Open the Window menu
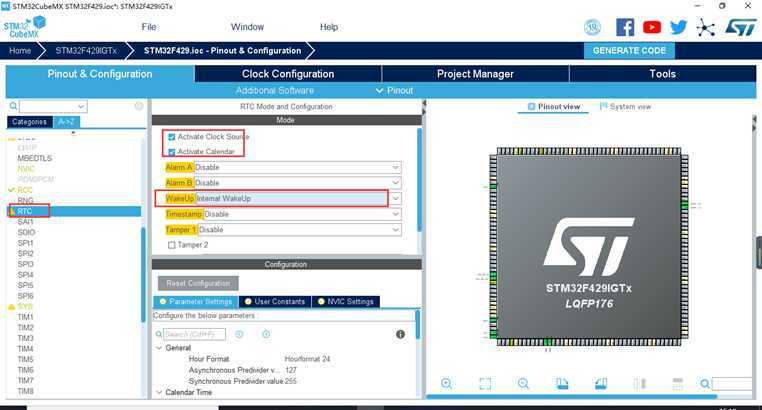762x410 pixels. click(x=247, y=27)
